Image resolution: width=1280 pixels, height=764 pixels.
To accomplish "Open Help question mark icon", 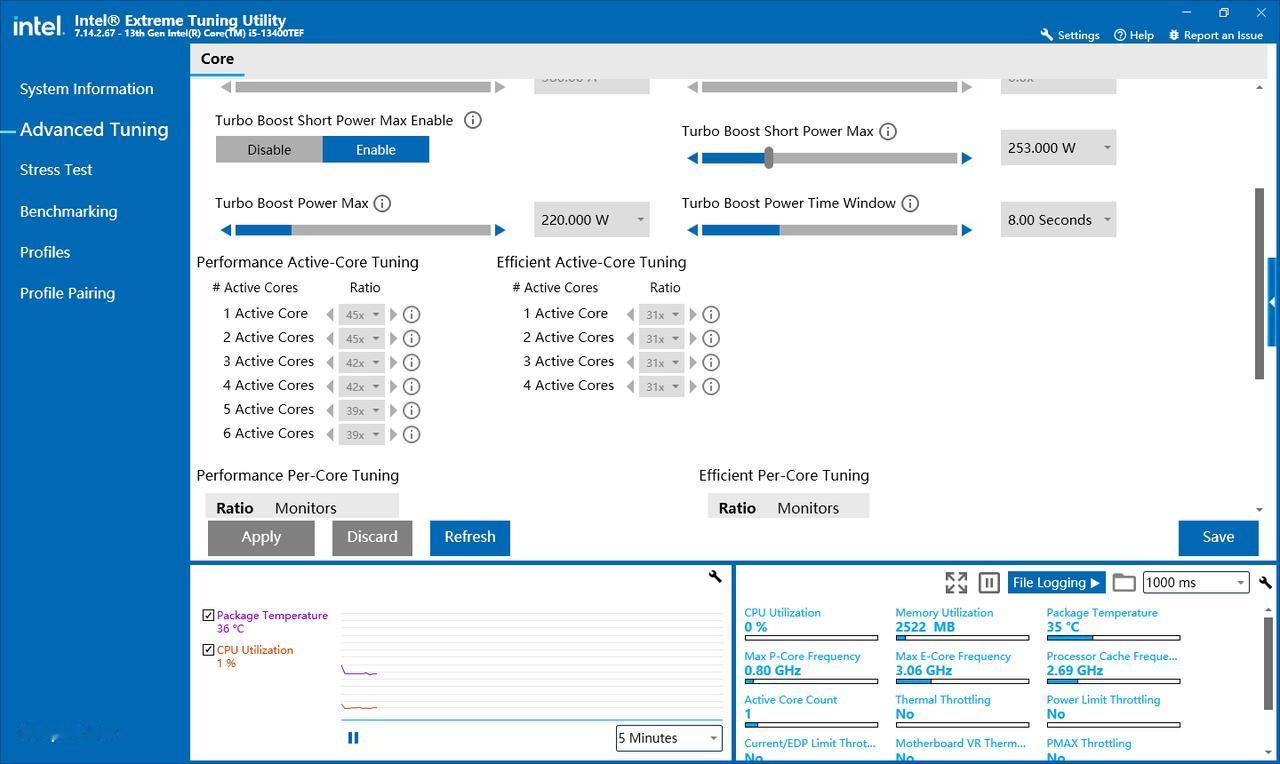I will point(1120,35).
